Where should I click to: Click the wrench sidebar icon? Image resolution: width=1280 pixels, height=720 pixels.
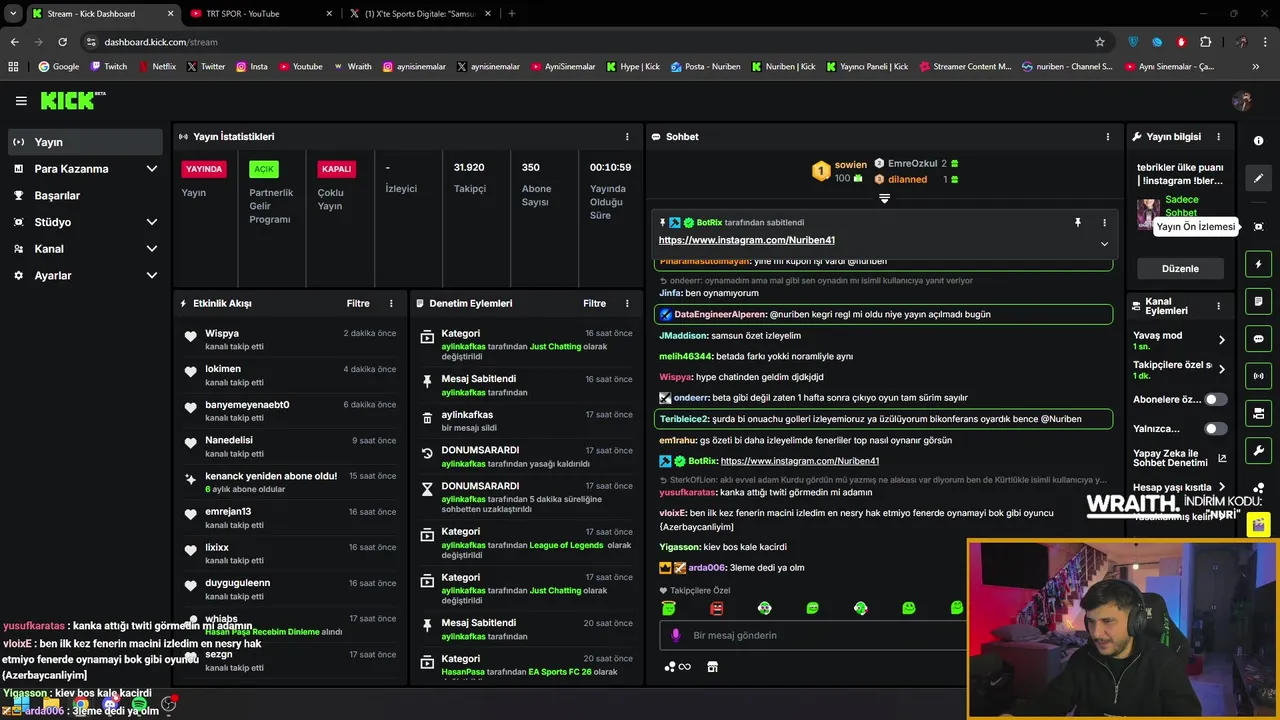1259,450
